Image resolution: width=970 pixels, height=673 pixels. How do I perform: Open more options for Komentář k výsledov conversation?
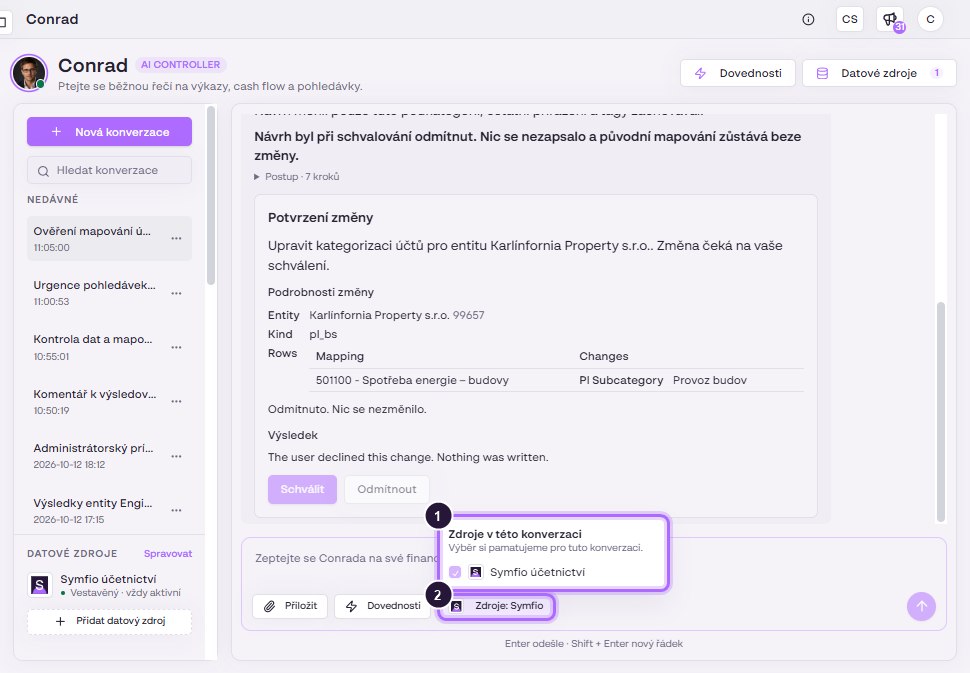pyautogui.click(x=176, y=401)
